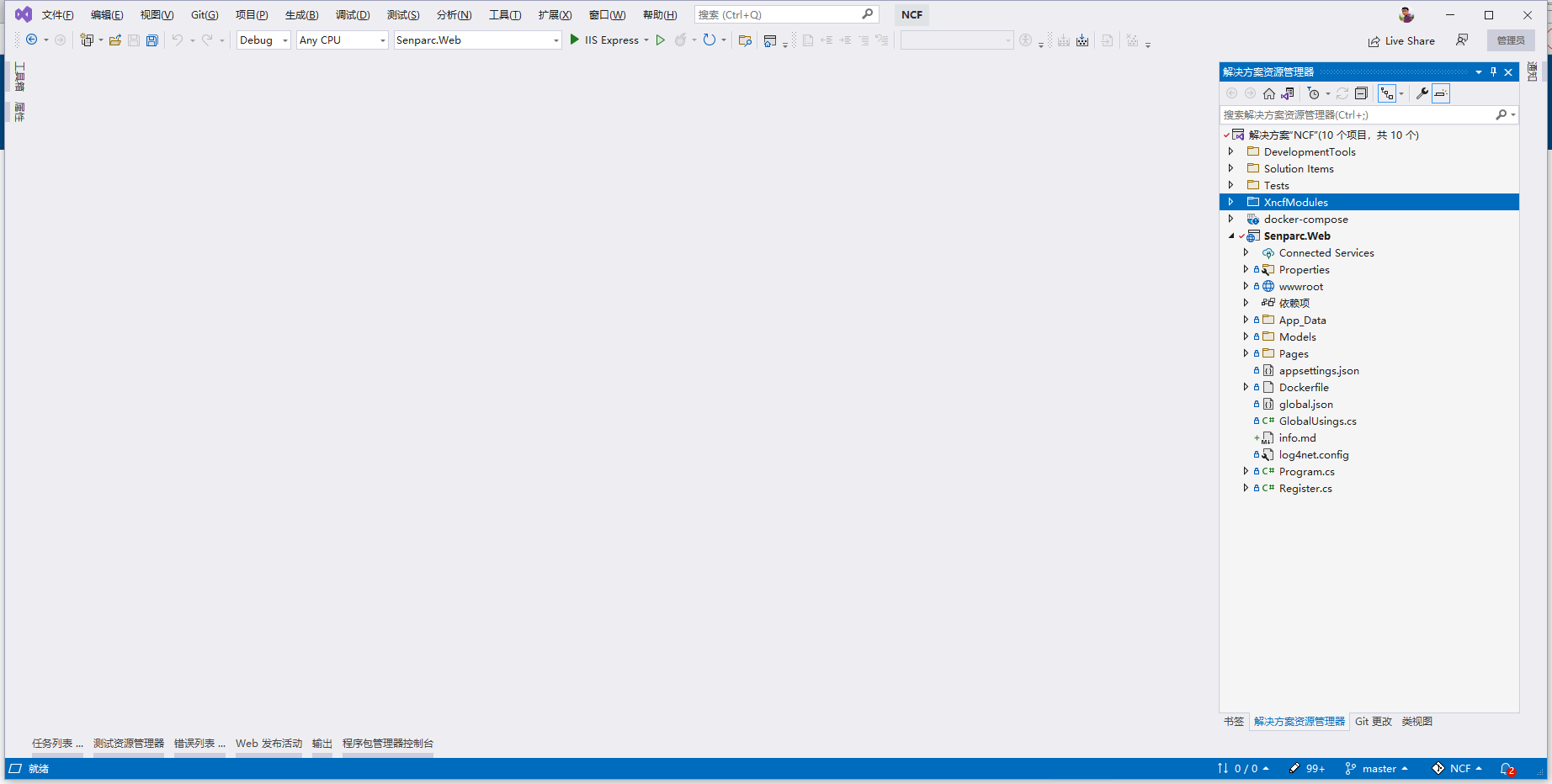Click Start Without Debugging outline play icon
The image size is (1552, 784).
pos(661,40)
